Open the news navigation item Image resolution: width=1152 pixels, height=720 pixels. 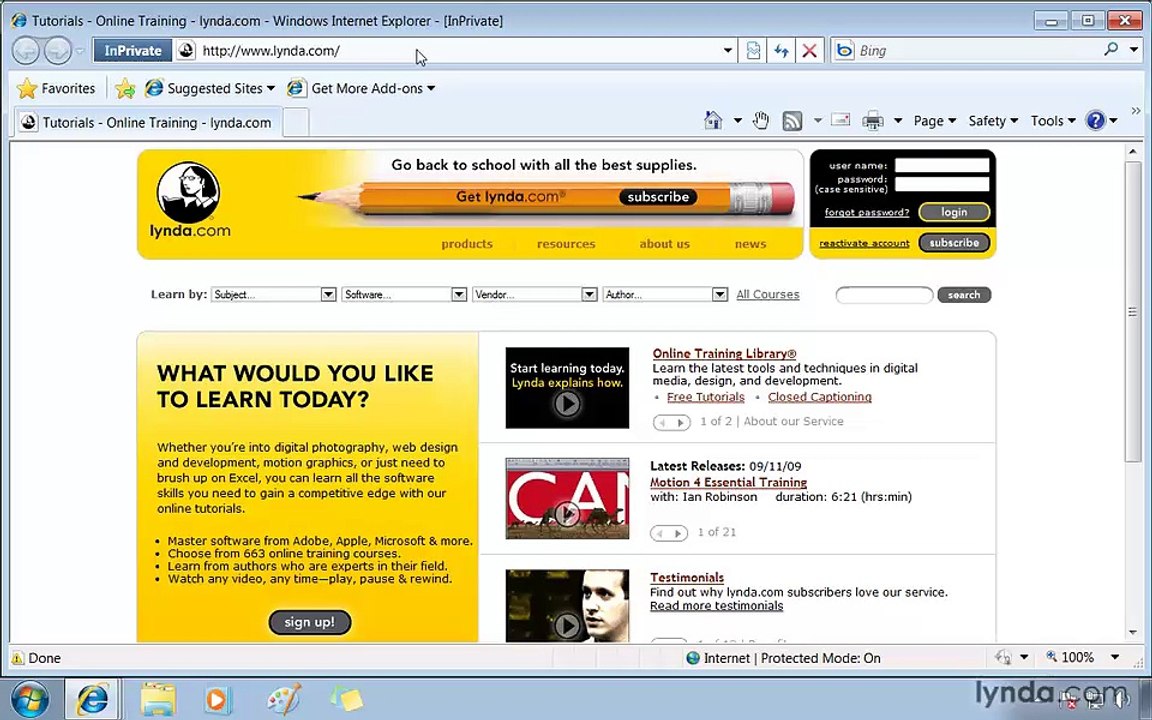pyautogui.click(x=750, y=244)
